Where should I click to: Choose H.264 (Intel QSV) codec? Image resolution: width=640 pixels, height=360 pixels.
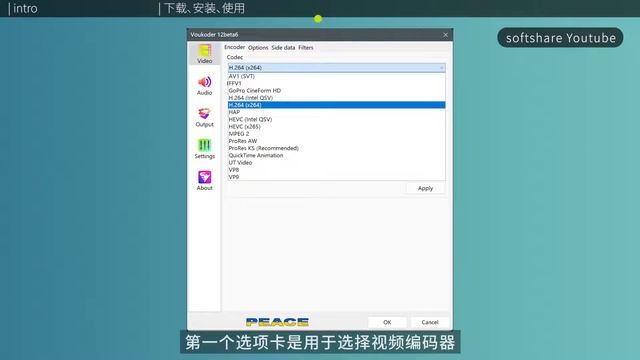[336, 98]
